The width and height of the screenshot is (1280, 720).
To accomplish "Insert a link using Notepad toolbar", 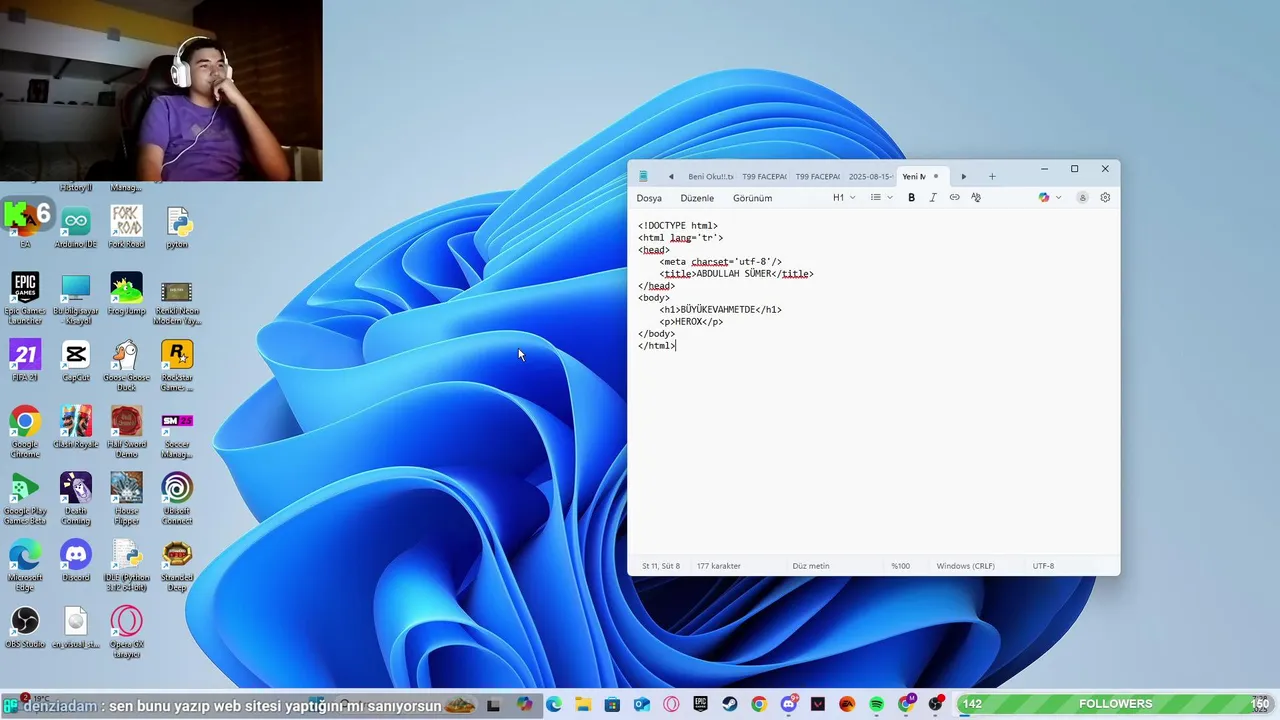I will click(954, 198).
